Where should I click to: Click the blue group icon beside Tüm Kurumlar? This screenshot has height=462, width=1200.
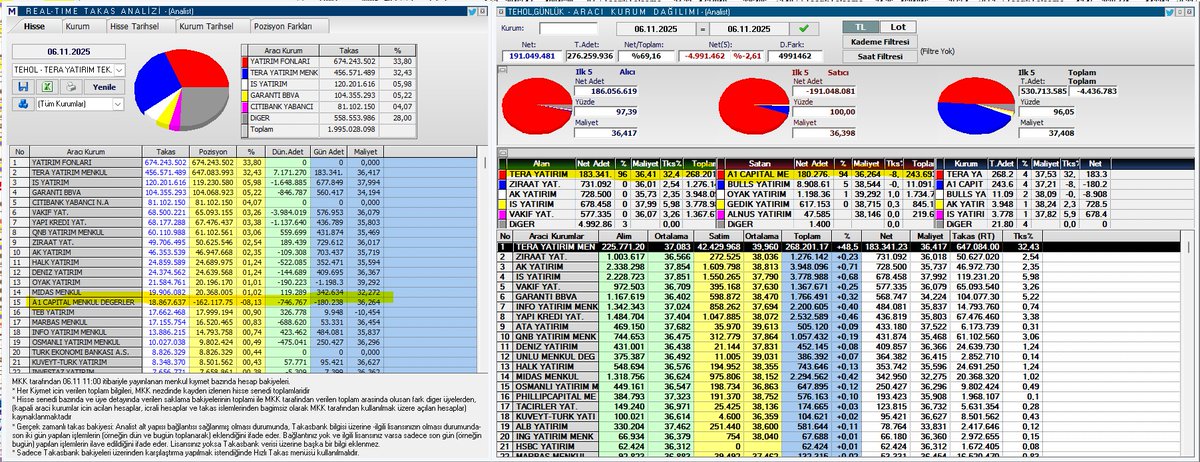point(21,104)
